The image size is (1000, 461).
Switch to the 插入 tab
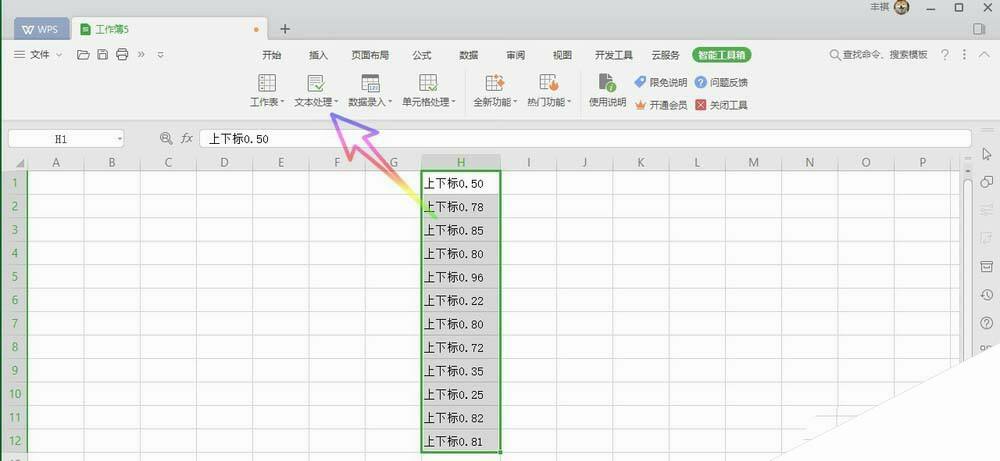[318, 55]
